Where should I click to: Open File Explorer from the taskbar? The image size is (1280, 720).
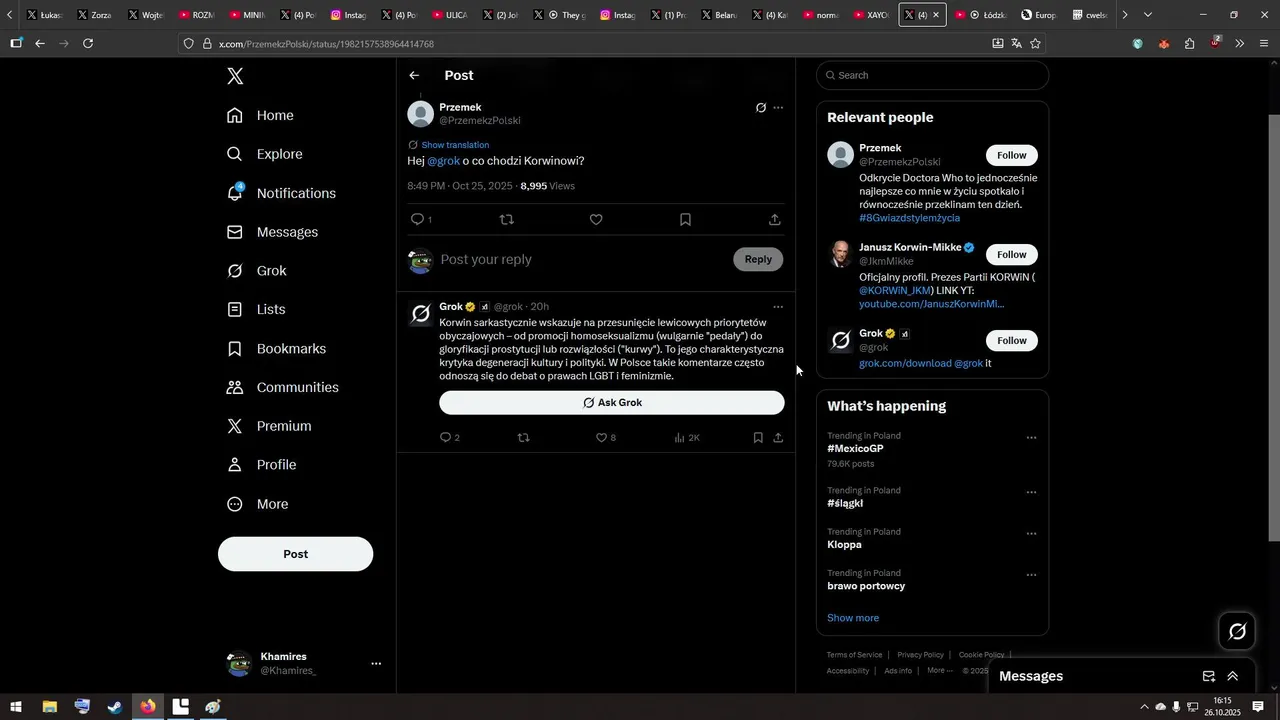click(49, 707)
